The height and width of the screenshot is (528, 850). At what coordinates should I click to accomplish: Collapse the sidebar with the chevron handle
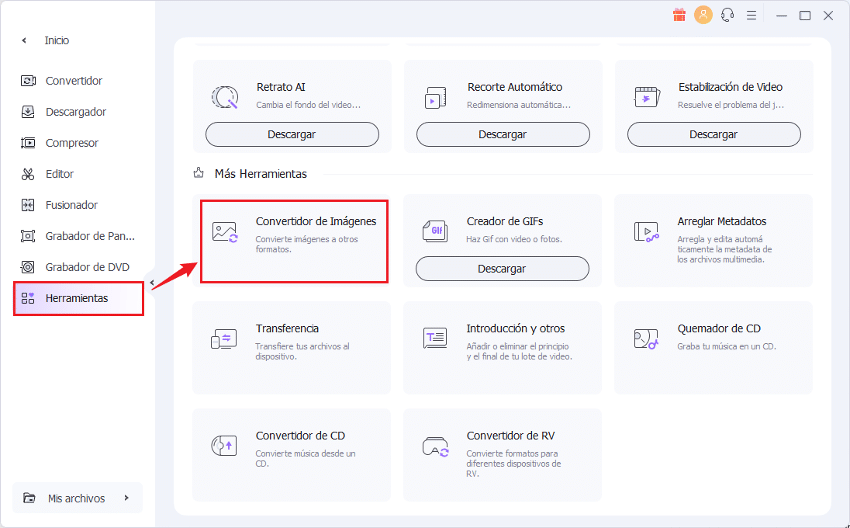pos(152,283)
